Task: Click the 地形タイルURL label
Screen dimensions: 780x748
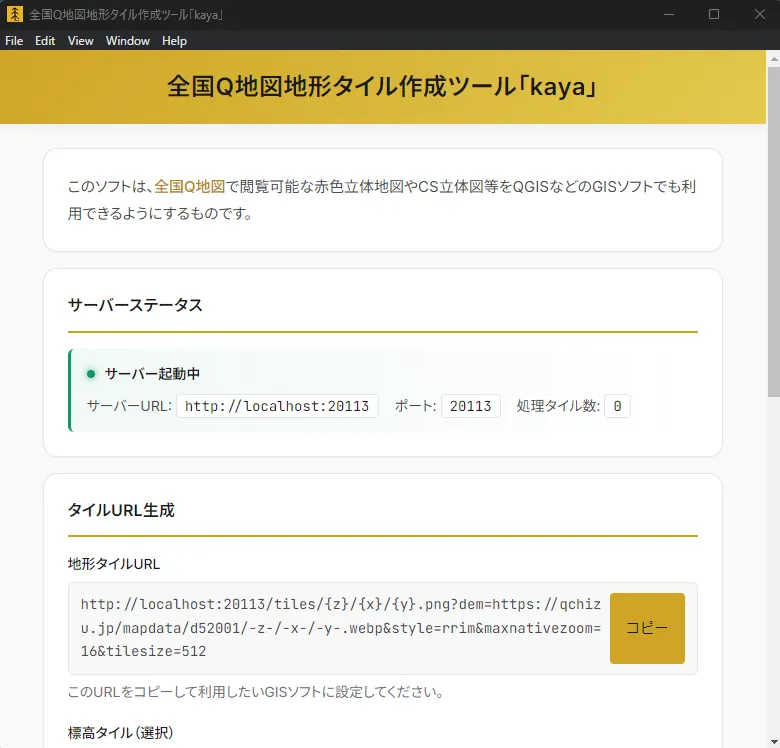Action: coord(114,564)
